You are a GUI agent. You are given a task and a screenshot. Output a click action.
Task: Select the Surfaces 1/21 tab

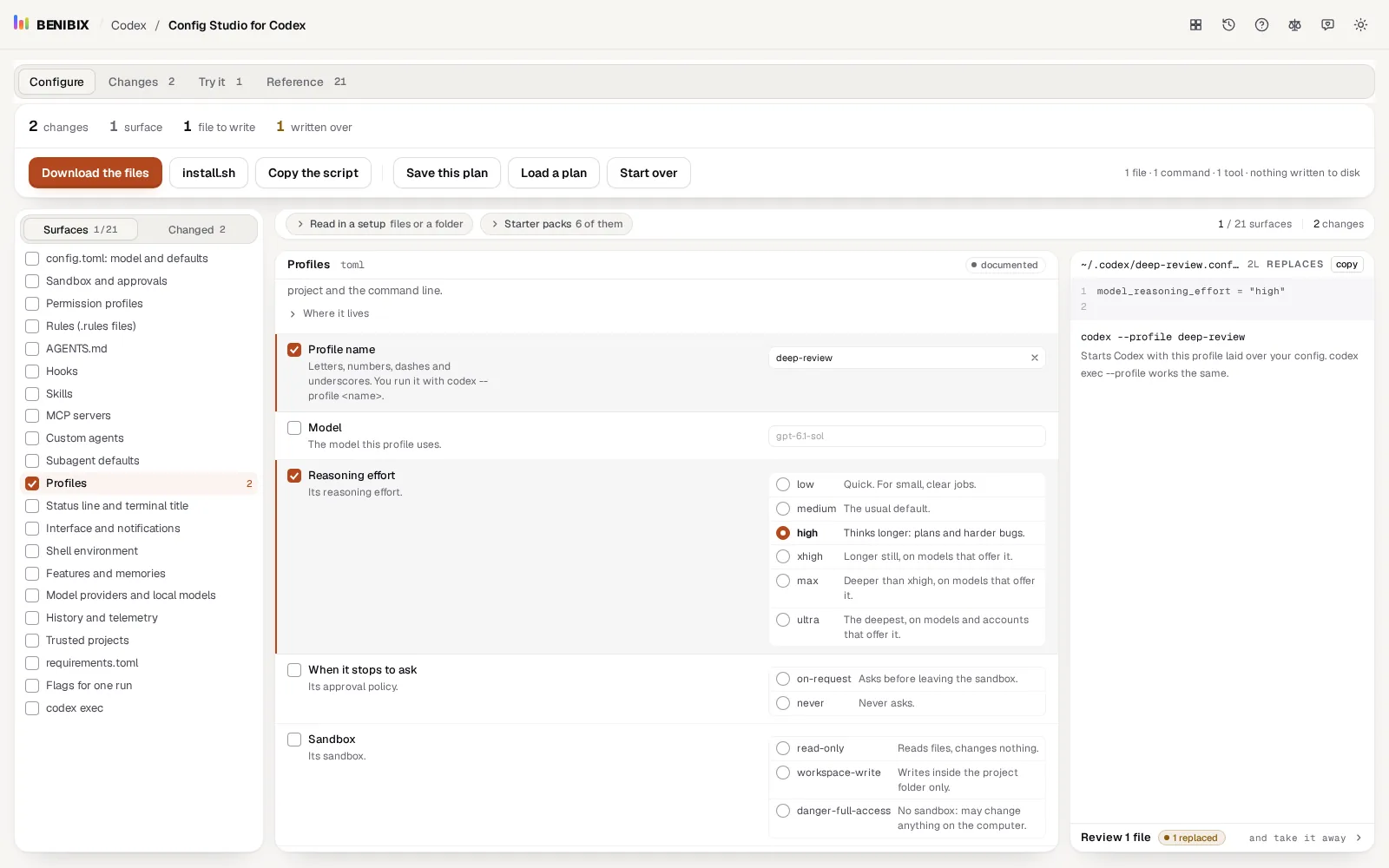point(80,229)
